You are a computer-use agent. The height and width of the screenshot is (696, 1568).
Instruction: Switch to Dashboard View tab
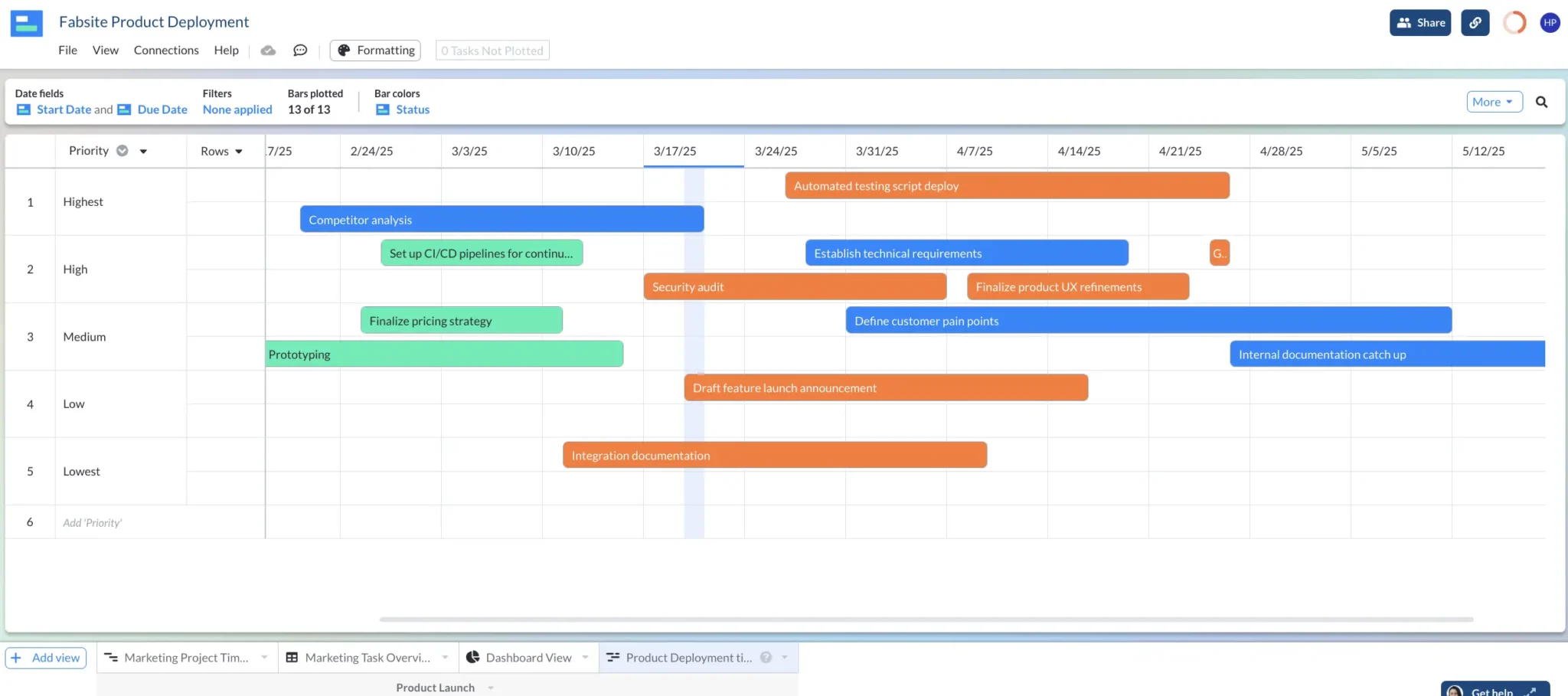pos(528,658)
